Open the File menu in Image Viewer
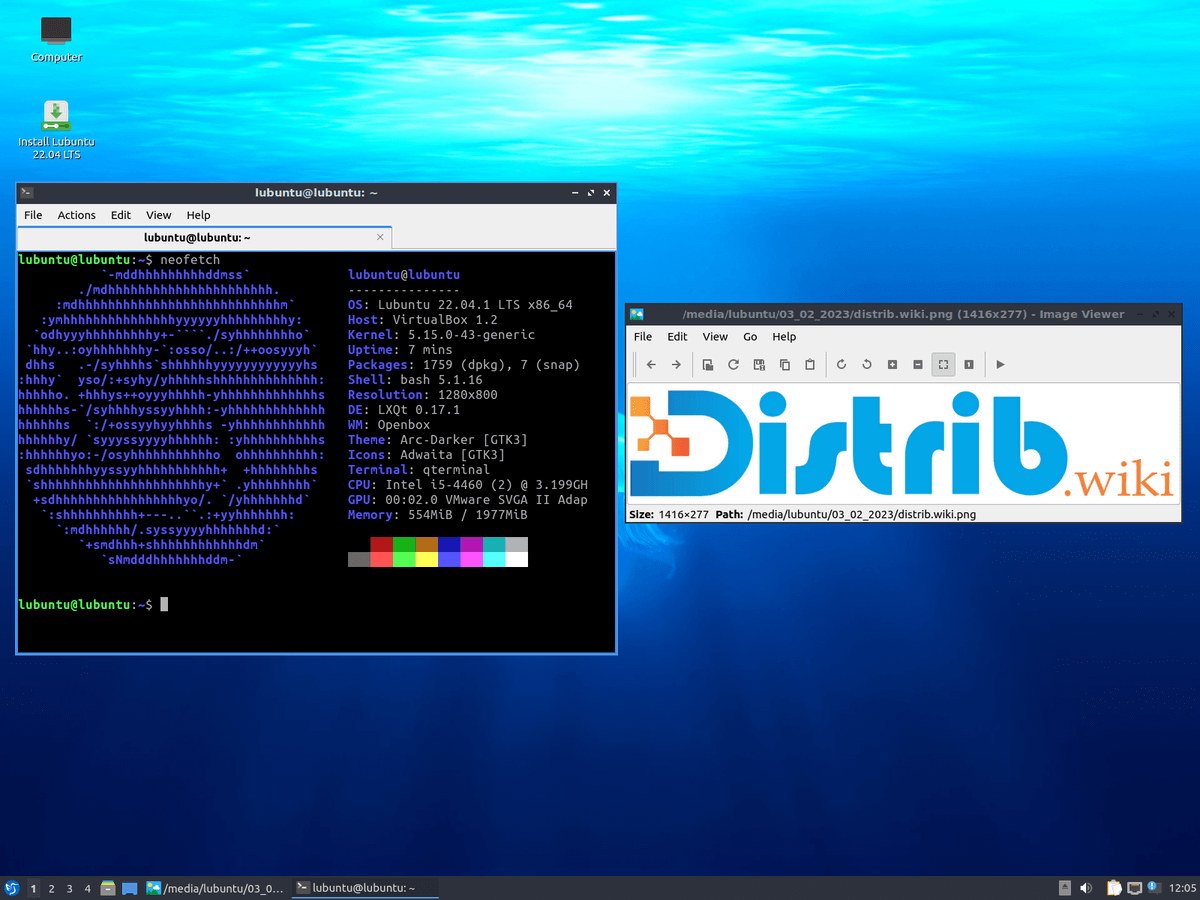 643,336
